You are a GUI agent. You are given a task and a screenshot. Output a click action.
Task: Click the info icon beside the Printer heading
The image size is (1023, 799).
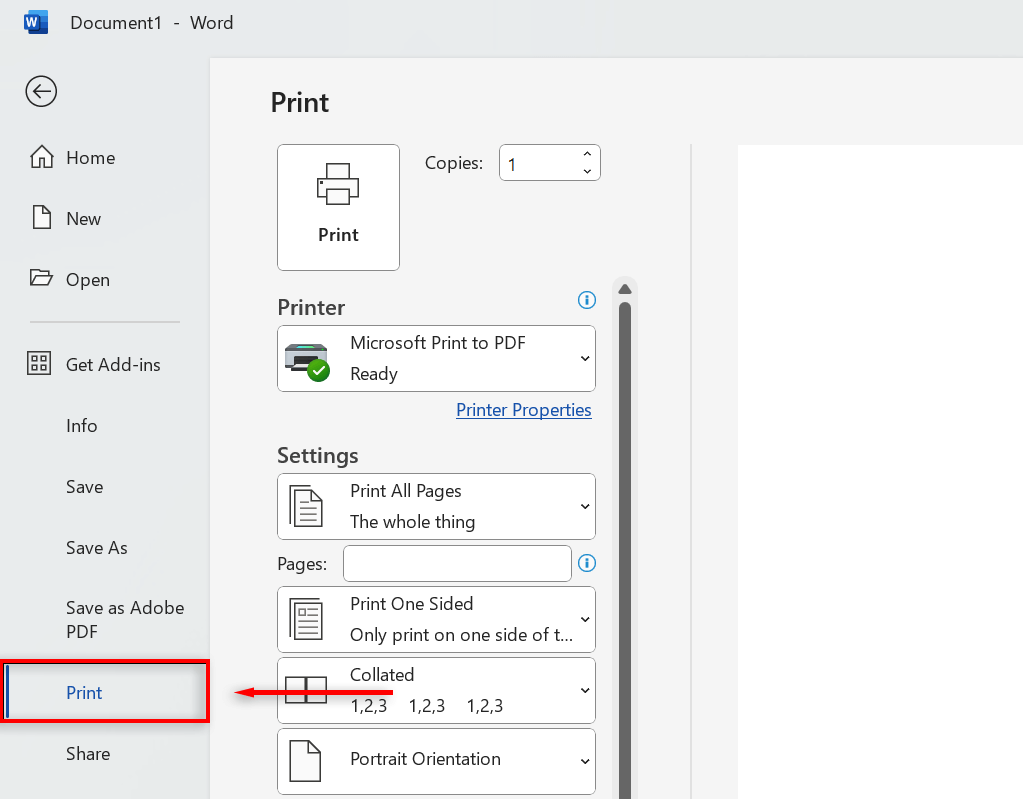point(587,300)
